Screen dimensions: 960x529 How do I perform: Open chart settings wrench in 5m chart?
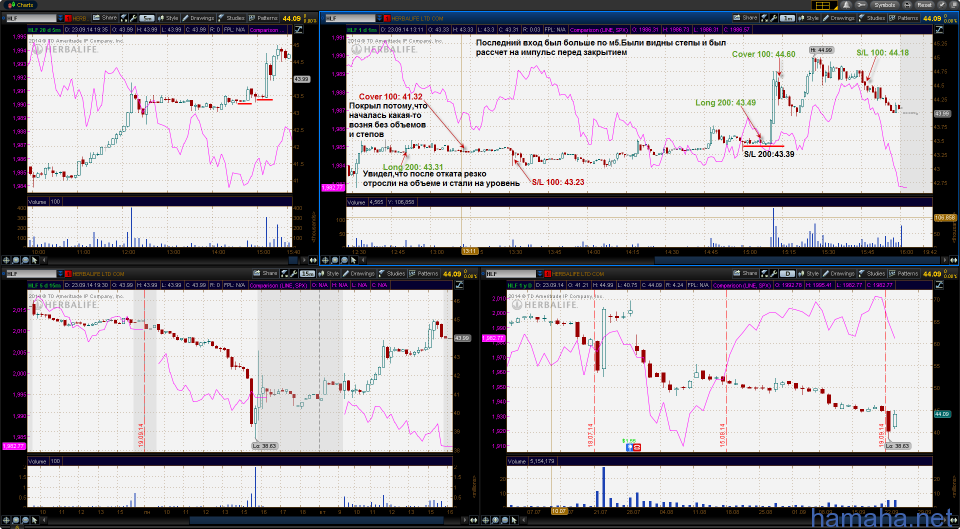(133, 18)
